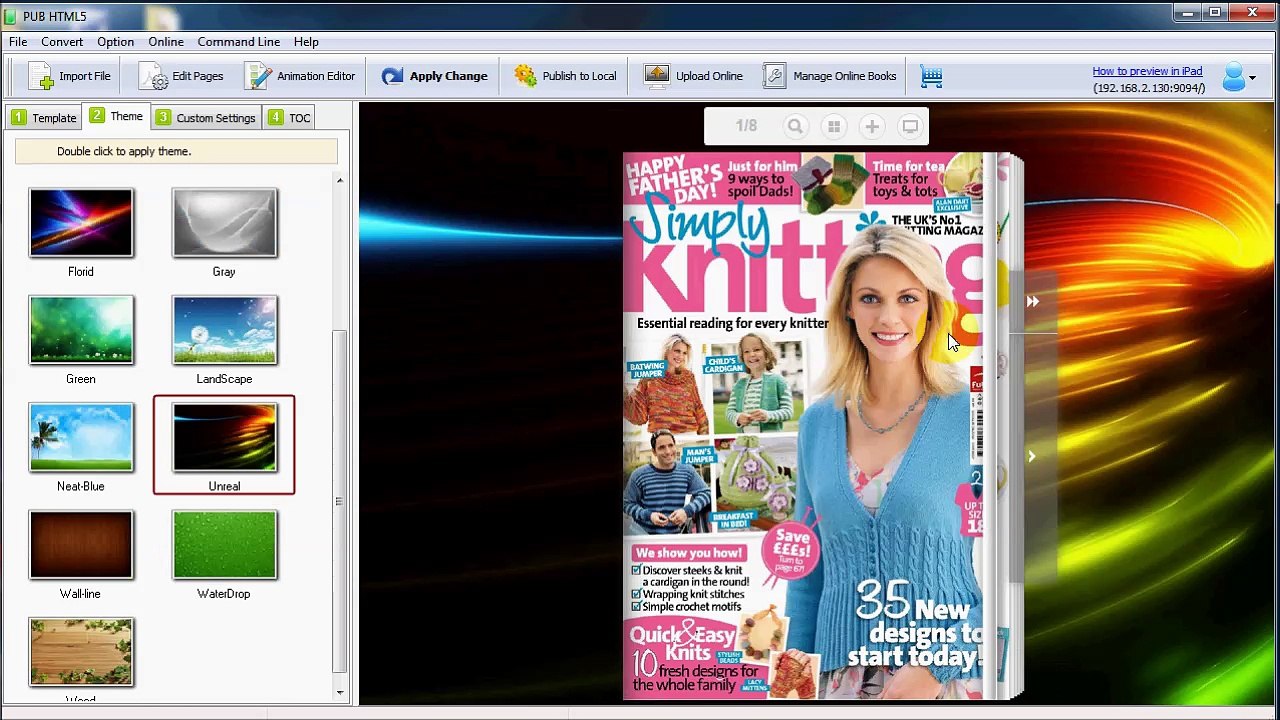The height and width of the screenshot is (720, 1280).
Task: Click the theme list scrollbar thumb
Action: [x=340, y=500]
